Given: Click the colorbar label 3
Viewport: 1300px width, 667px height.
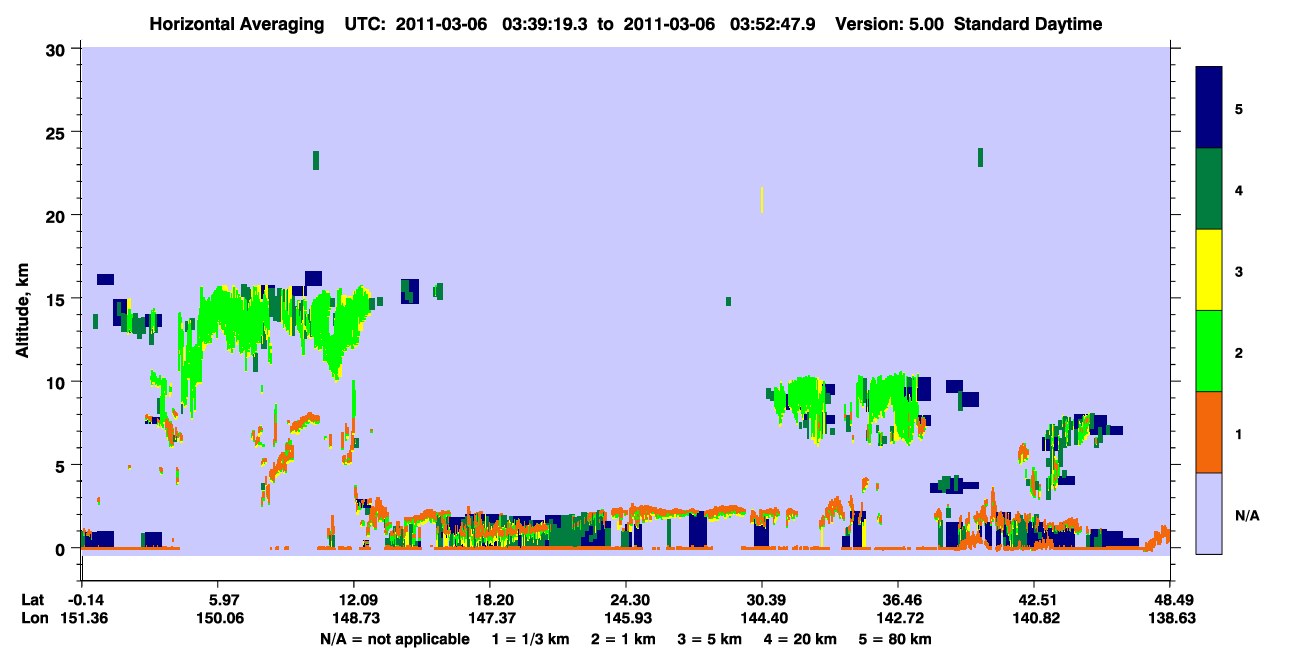Looking at the screenshot, I should (x=1239, y=271).
